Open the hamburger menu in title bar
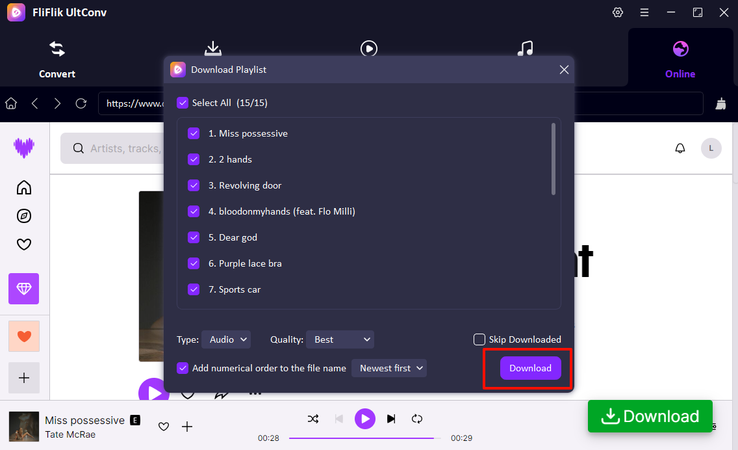Screen dimensions: 738x450 [x=644, y=12]
